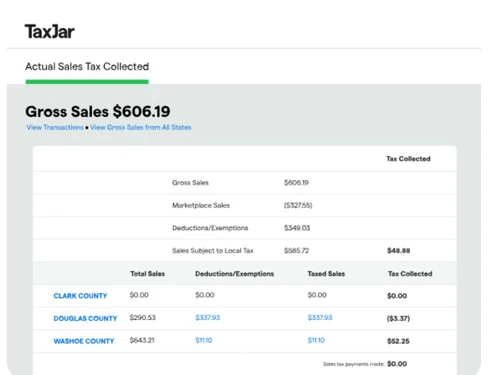Select the Actual Sales Tax Collected tab

tap(87, 67)
